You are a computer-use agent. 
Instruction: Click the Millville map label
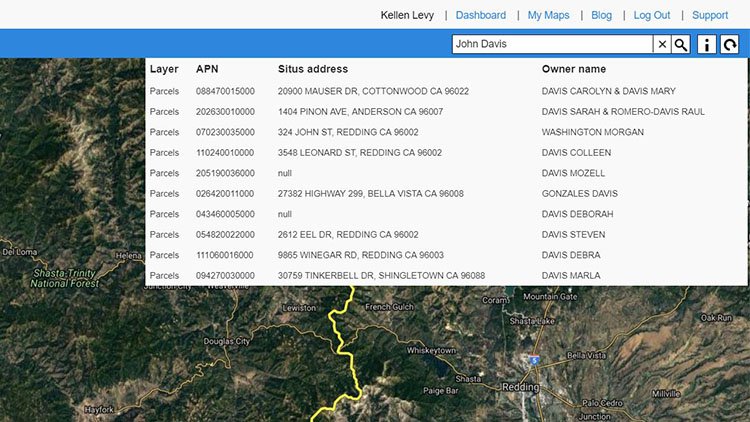[x=666, y=394]
